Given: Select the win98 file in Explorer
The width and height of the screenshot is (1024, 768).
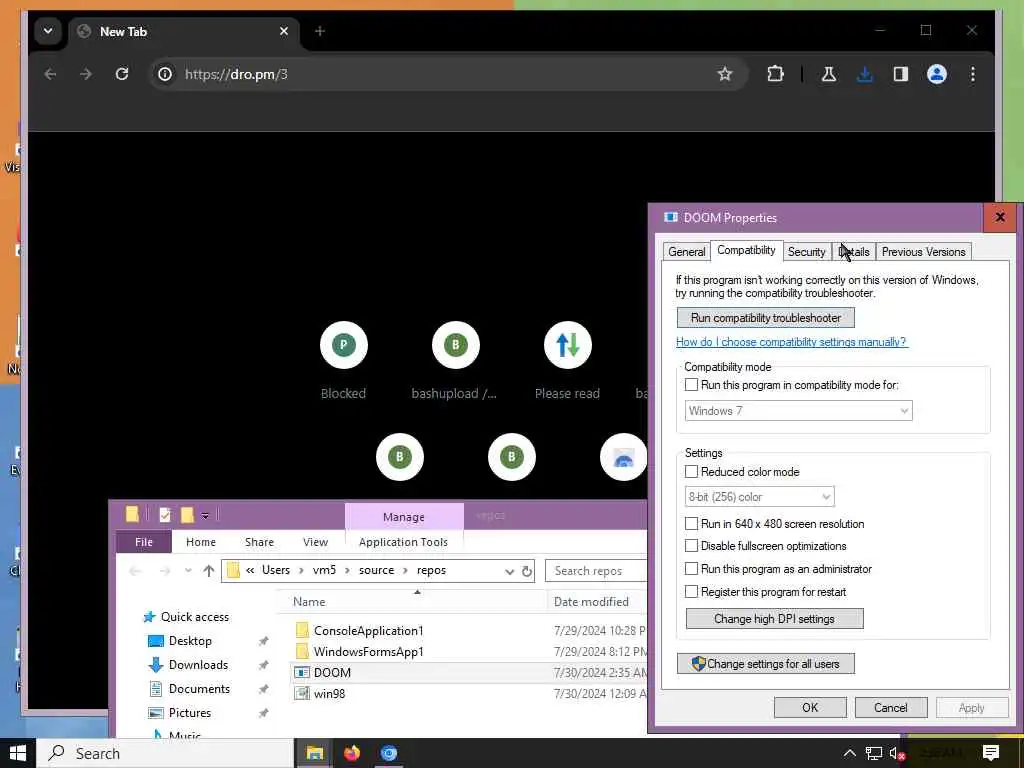Looking at the screenshot, I should pyautogui.click(x=329, y=694).
